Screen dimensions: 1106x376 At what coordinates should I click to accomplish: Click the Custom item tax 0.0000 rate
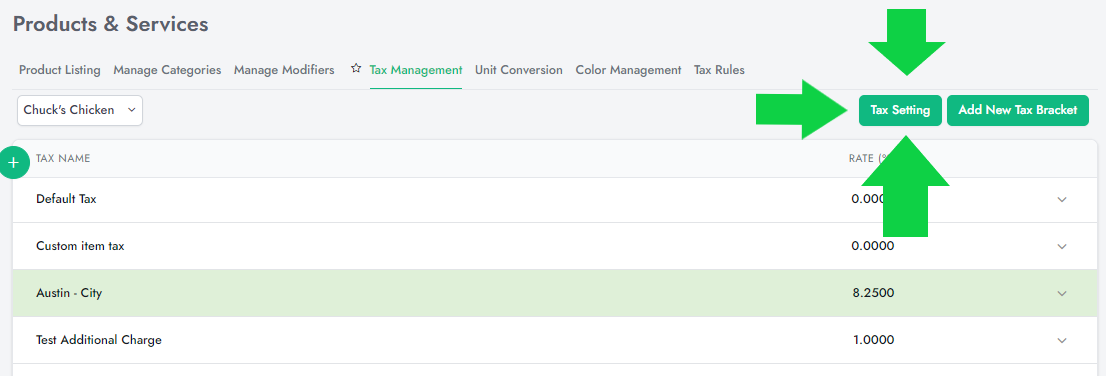pos(873,246)
